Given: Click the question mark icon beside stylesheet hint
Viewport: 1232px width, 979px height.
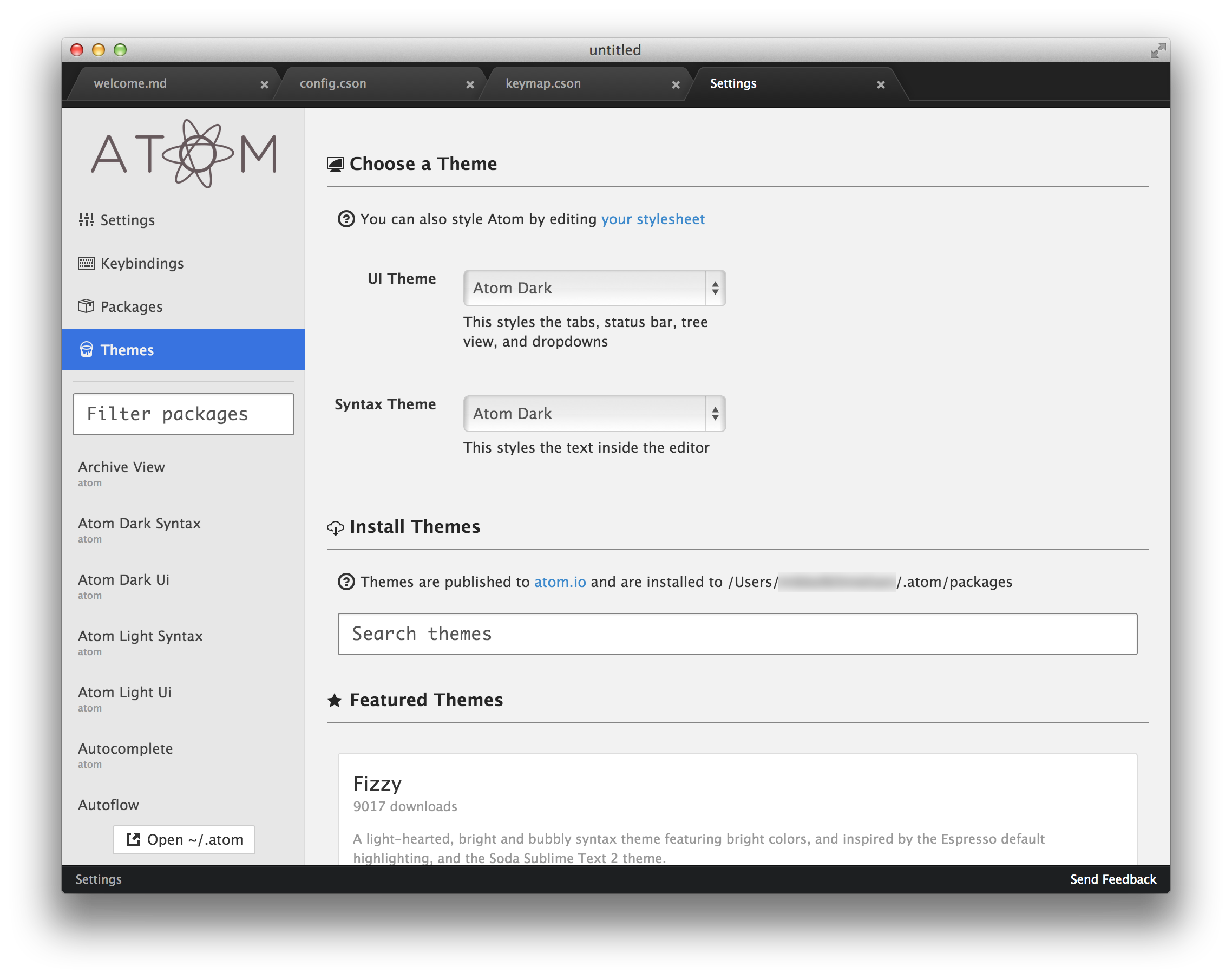Looking at the screenshot, I should (346, 219).
